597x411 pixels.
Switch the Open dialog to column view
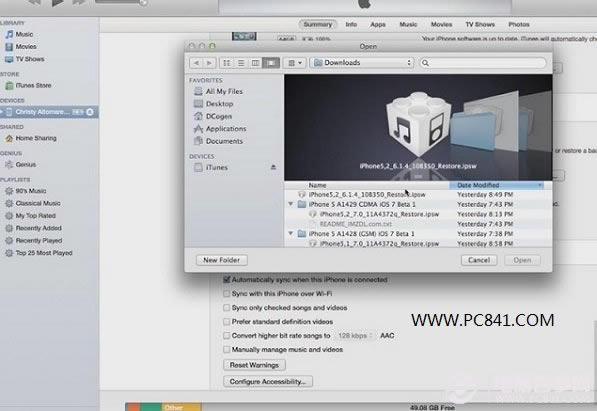click(255, 63)
